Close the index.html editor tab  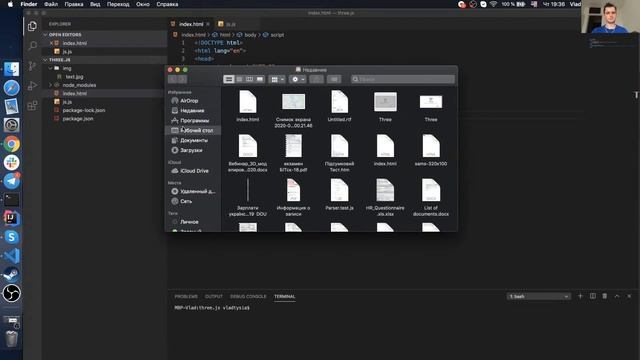pyautogui.click(x=208, y=24)
